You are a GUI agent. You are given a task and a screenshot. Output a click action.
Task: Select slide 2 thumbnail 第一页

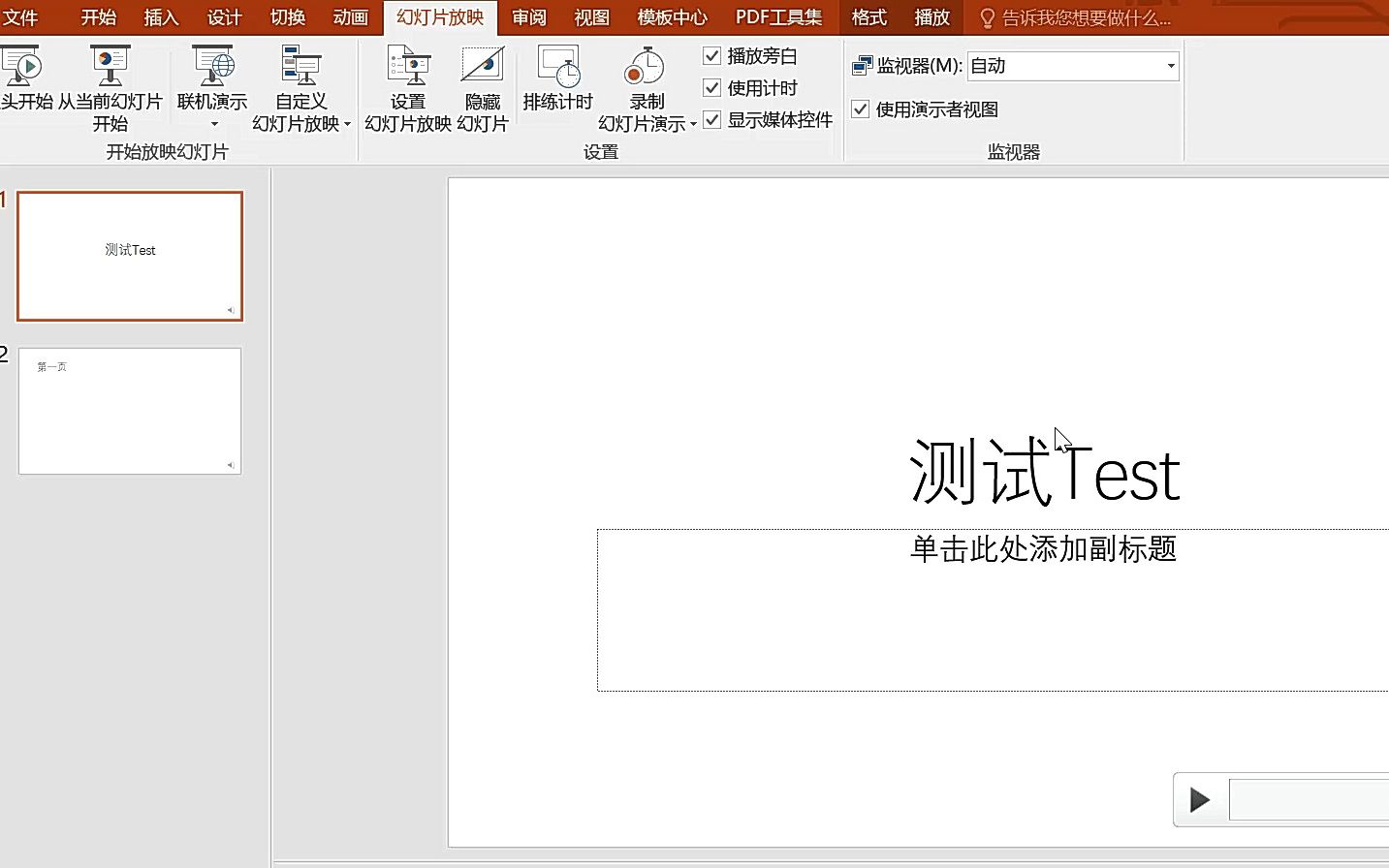click(x=130, y=412)
